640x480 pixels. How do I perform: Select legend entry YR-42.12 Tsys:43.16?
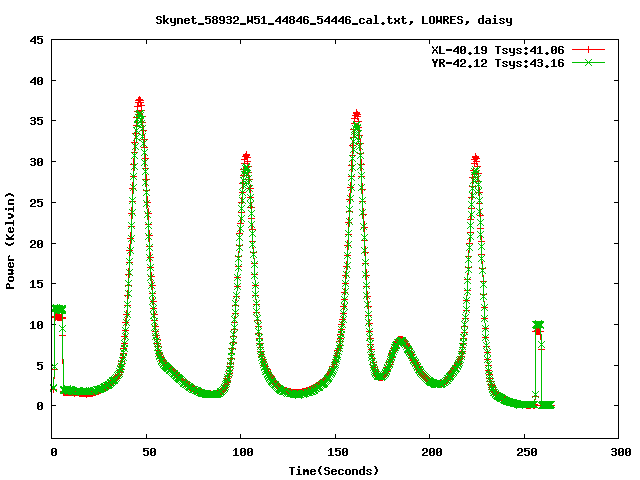pos(498,63)
